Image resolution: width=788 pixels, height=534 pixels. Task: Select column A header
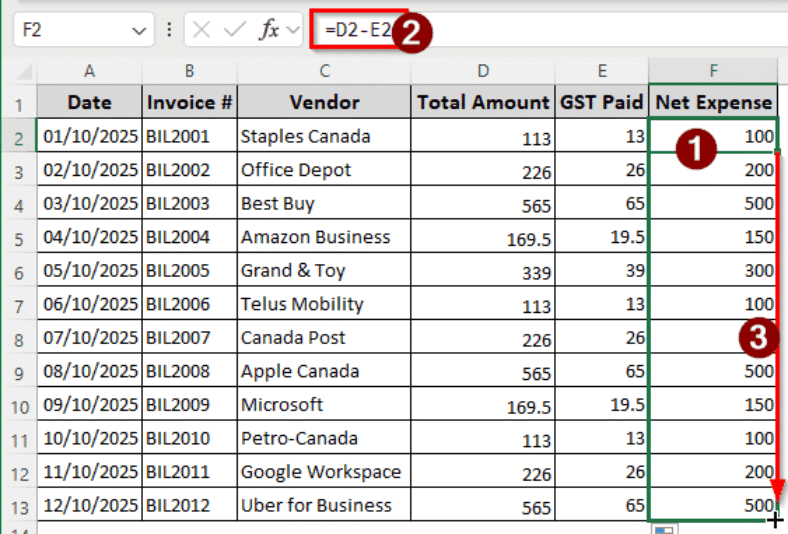pos(89,71)
